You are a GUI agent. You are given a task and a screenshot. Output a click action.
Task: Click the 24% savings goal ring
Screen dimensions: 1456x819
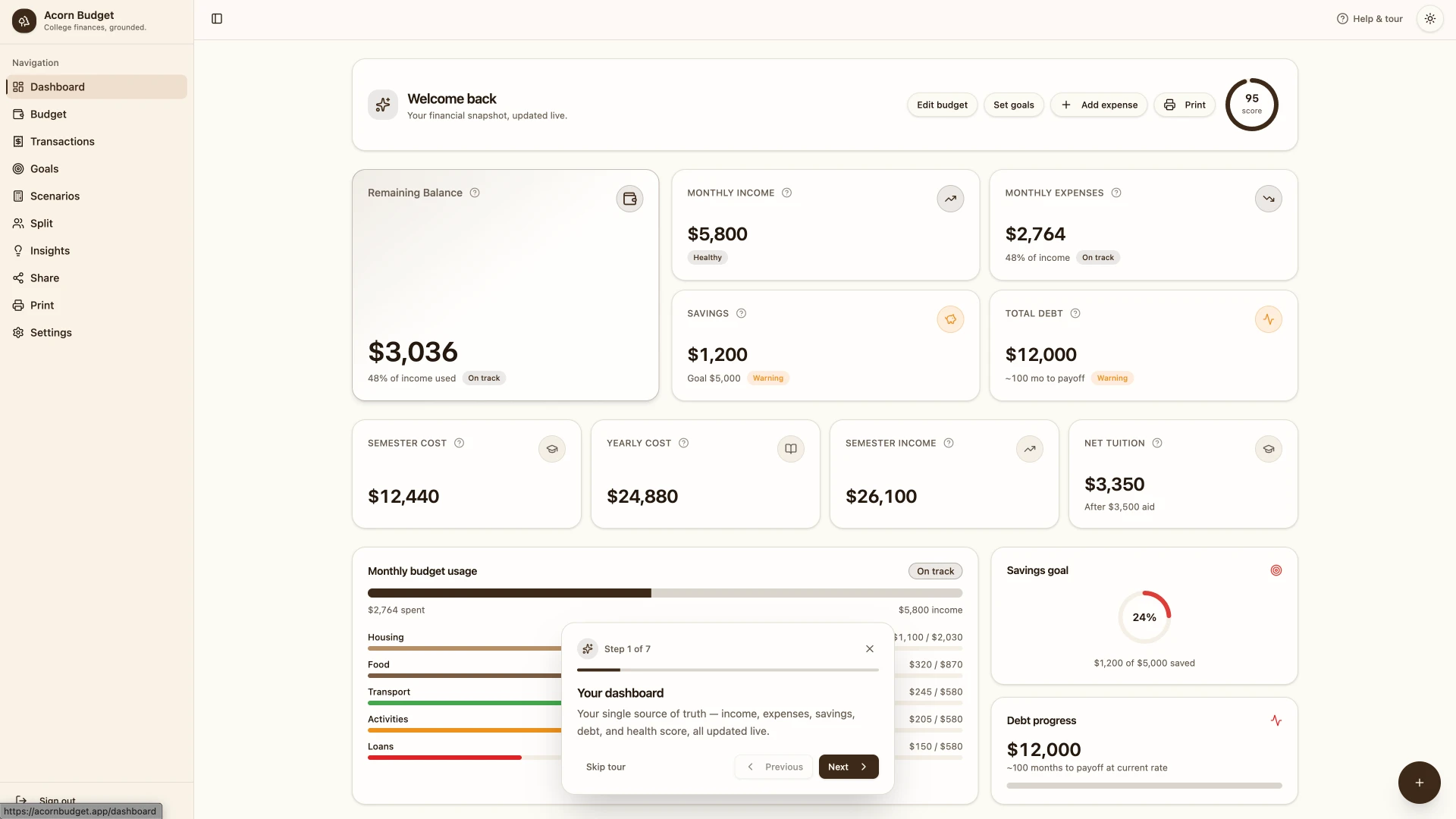[x=1144, y=617]
